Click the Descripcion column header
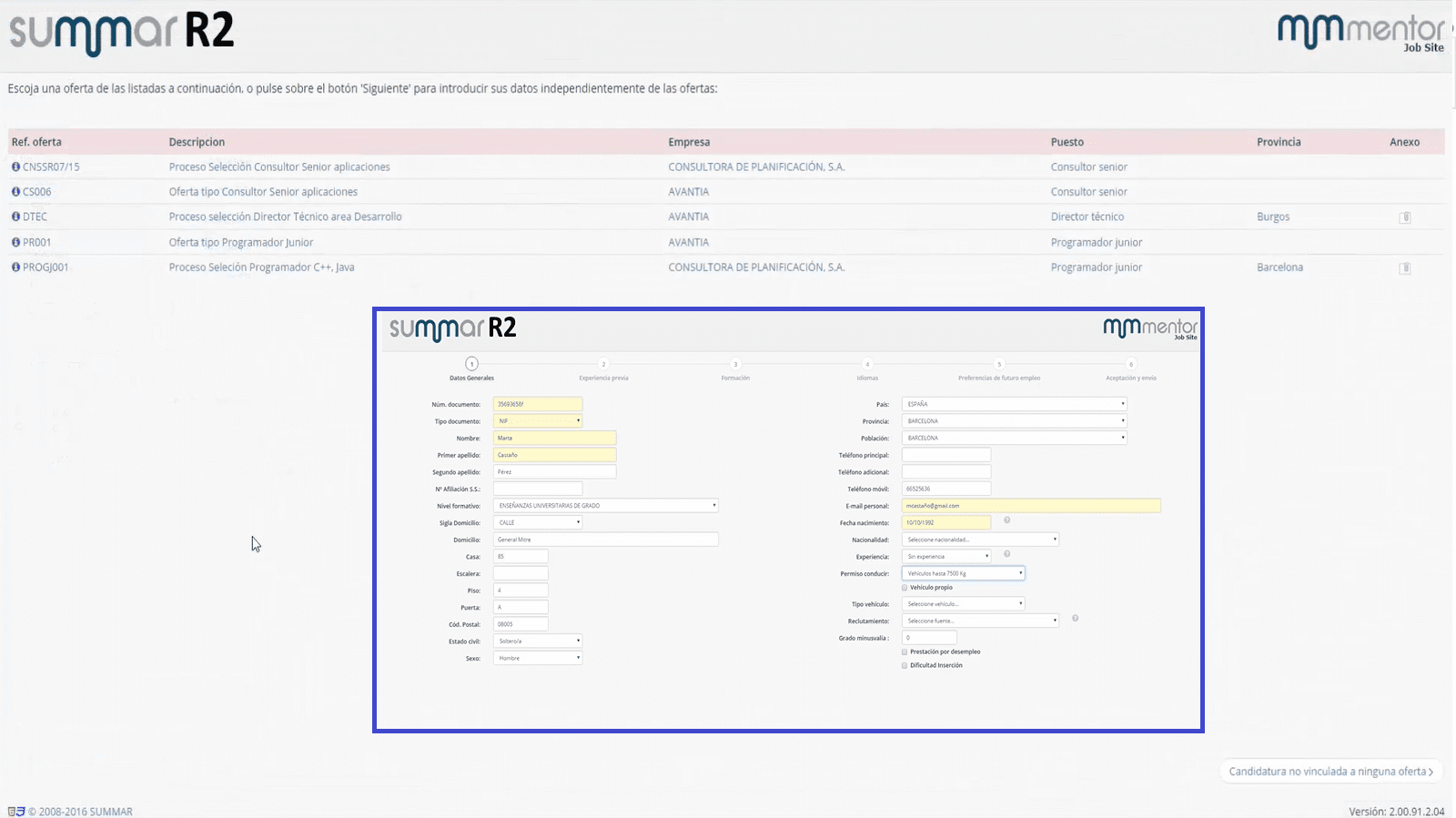The image size is (1456, 818). [197, 142]
